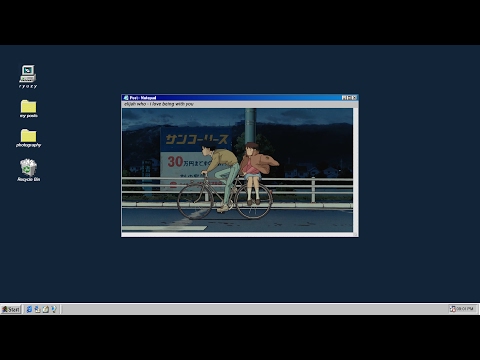Select the photography folder on the desktop
The image size is (480, 360).
coord(28,138)
